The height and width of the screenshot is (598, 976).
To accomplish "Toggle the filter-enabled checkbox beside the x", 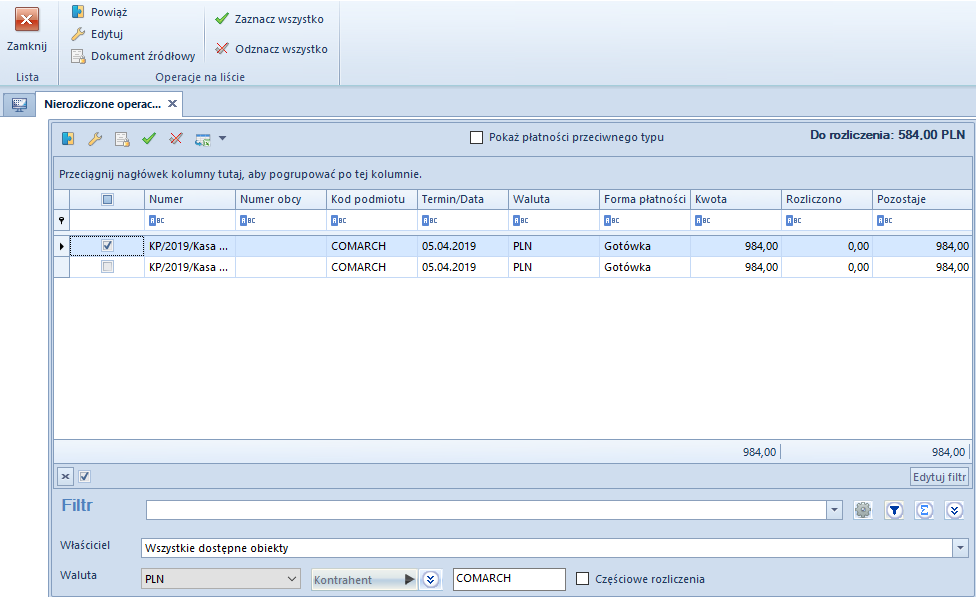I will 85,477.
